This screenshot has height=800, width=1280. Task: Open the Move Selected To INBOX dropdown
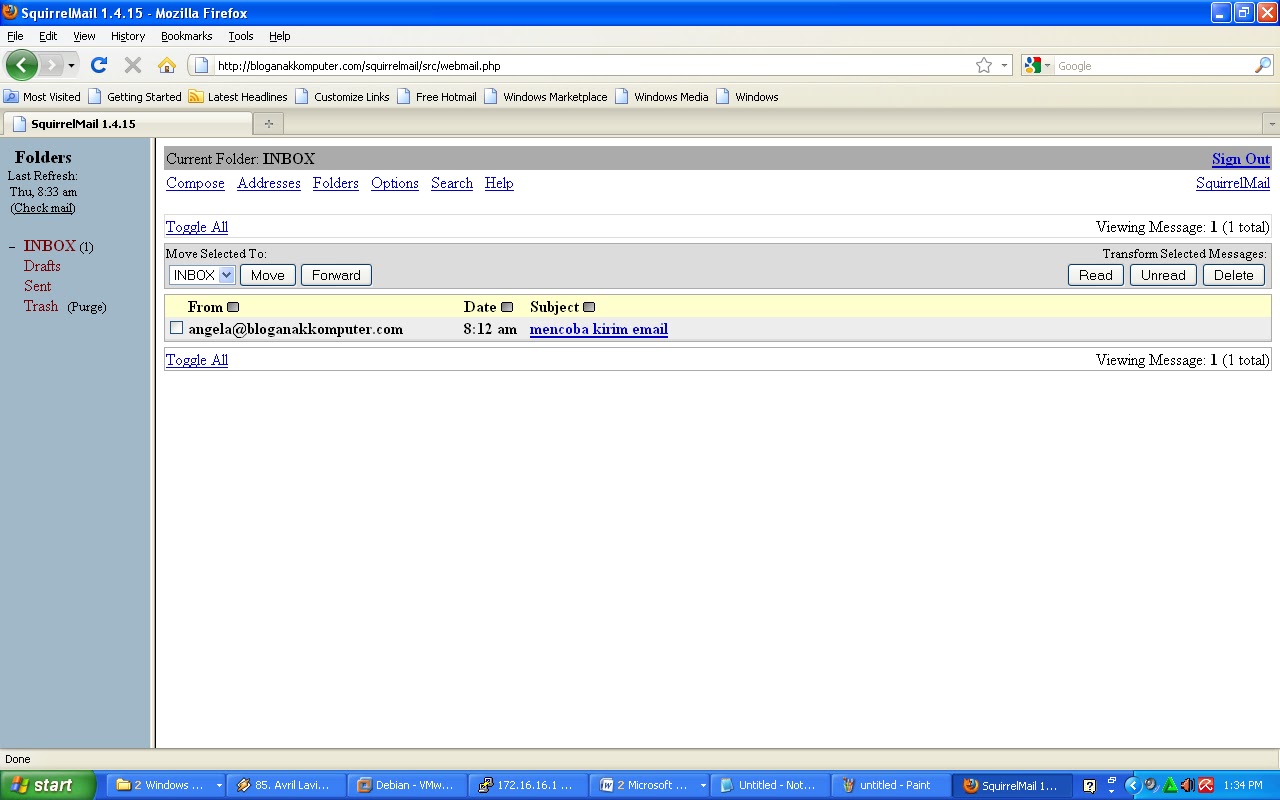pyautogui.click(x=201, y=275)
